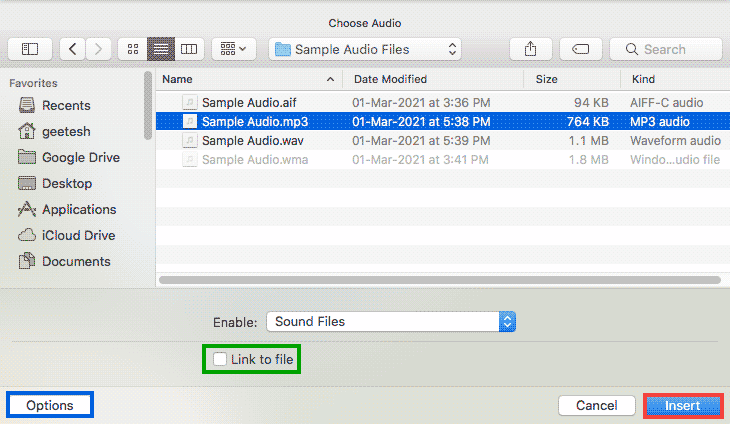
Task: Click into the Search field
Action: (x=666, y=49)
